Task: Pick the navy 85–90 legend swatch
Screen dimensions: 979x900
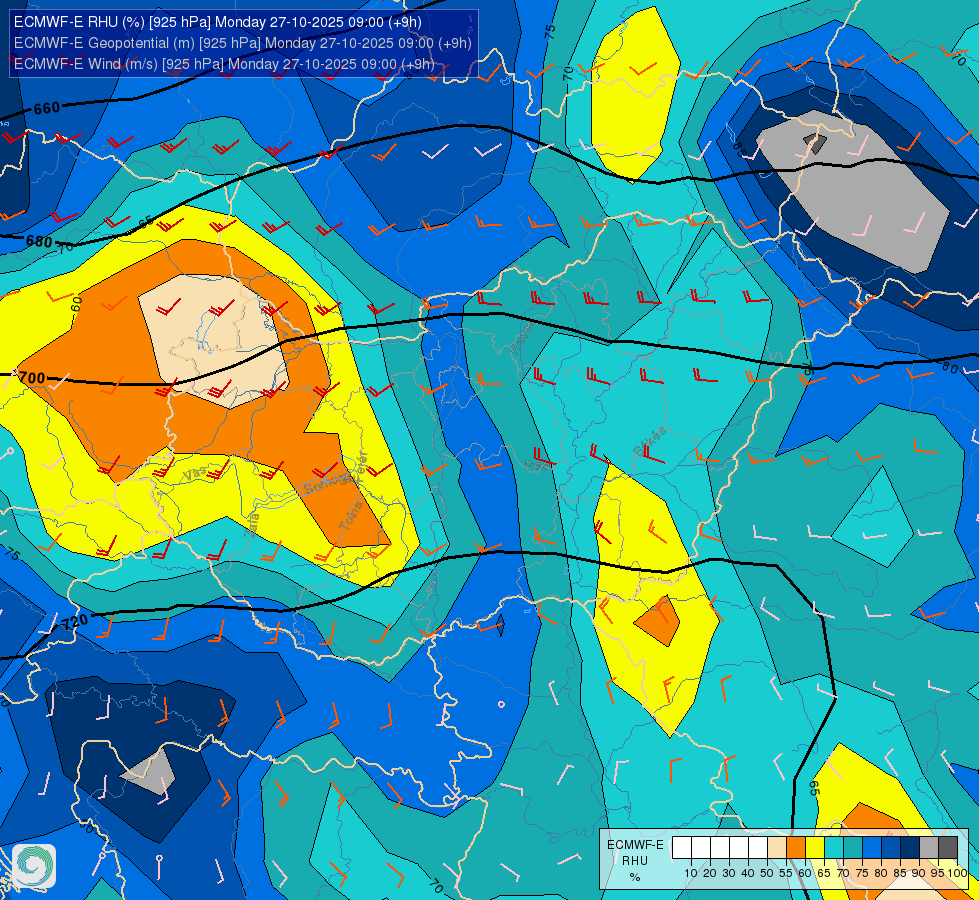Action: (910, 847)
